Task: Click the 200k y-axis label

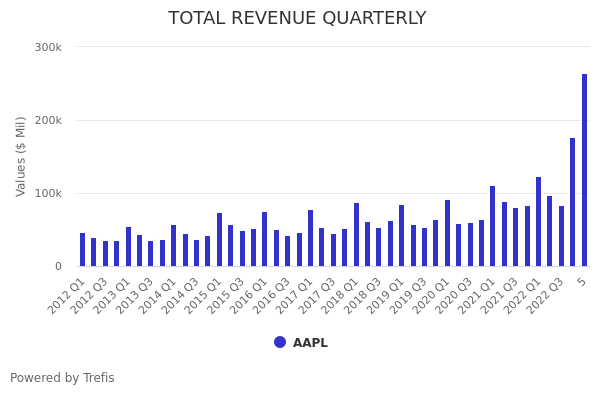Action: pyautogui.click(x=48, y=120)
